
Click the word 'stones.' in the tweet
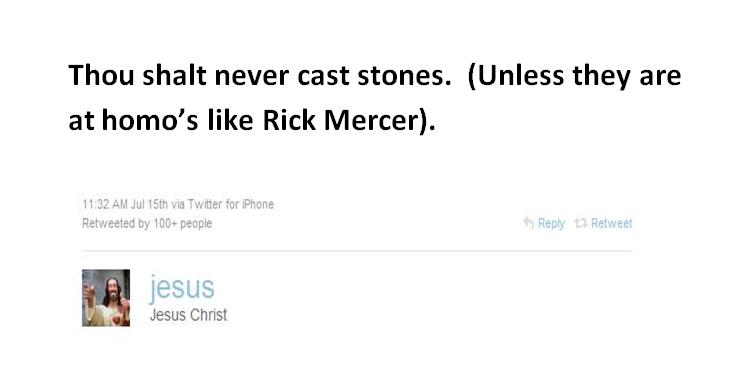pyautogui.click(x=404, y=76)
